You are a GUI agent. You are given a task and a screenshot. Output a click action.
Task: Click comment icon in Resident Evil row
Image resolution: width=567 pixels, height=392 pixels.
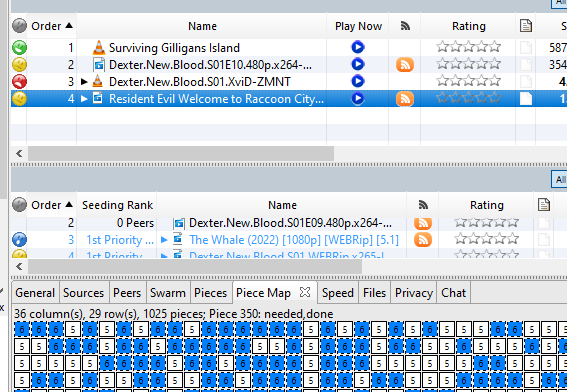click(x=526, y=98)
